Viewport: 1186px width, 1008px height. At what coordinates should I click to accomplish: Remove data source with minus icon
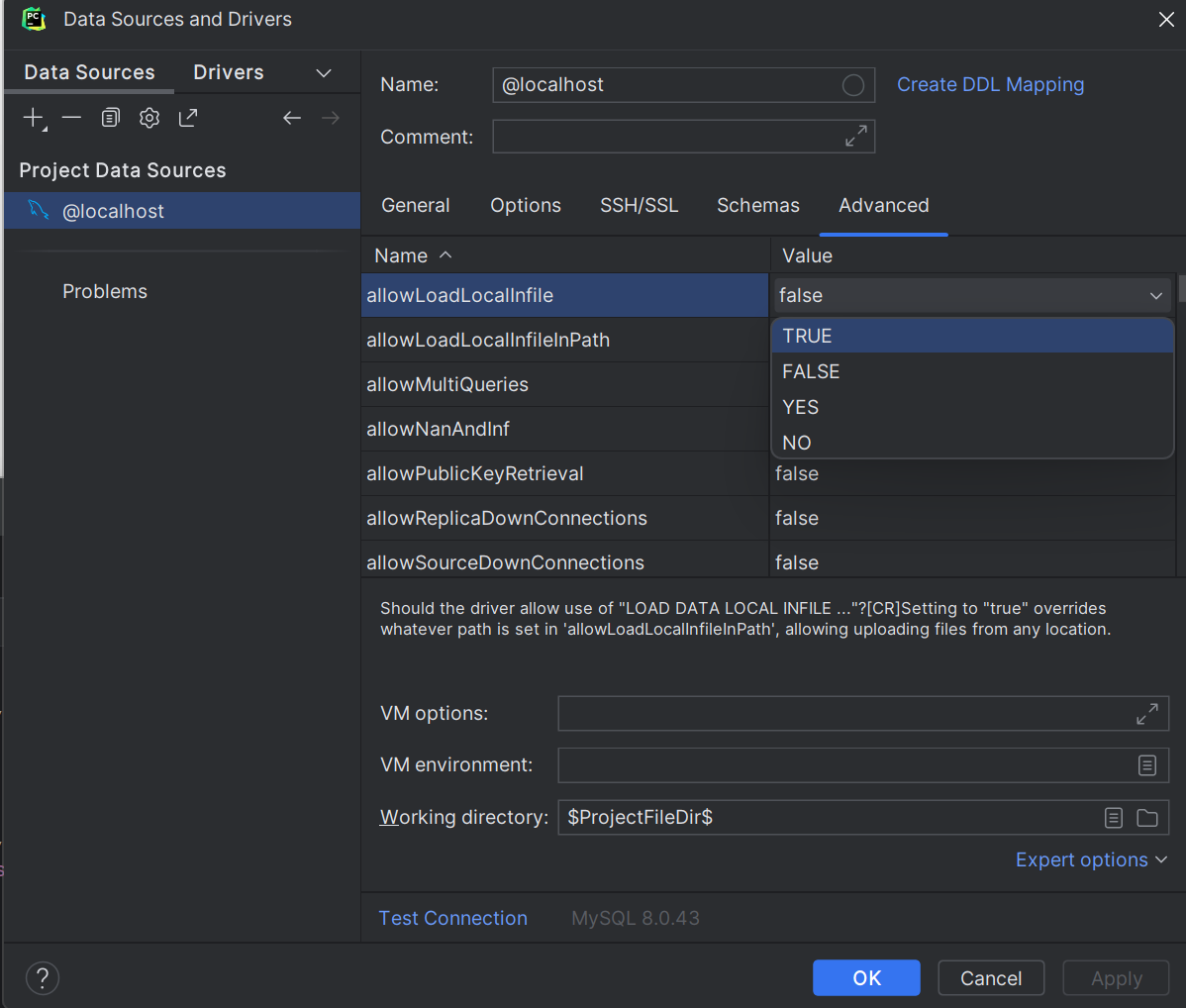pos(72,118)
